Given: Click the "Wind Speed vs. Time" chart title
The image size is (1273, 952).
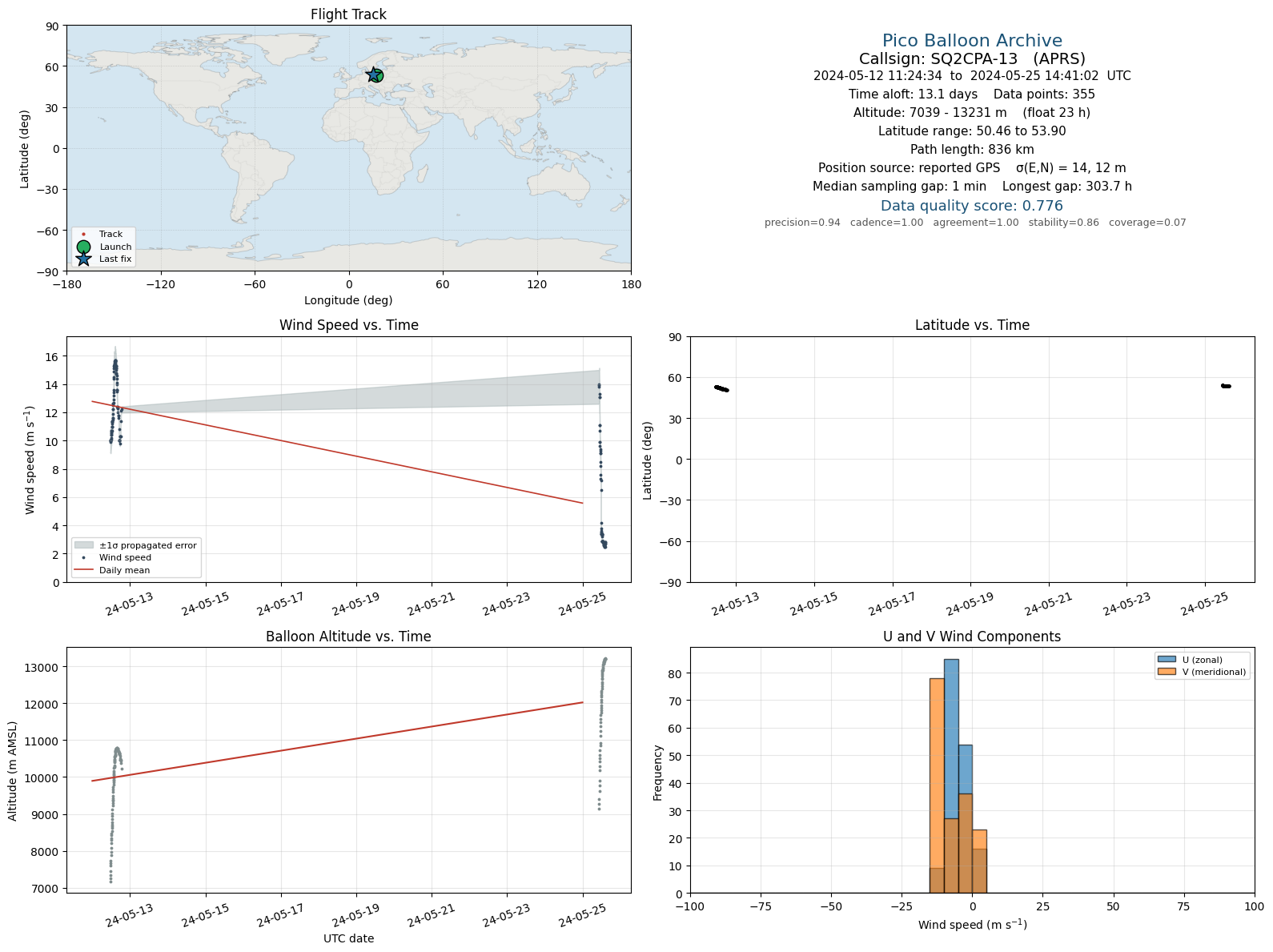Looking at the screenshot, I should [x=348, y=325].
